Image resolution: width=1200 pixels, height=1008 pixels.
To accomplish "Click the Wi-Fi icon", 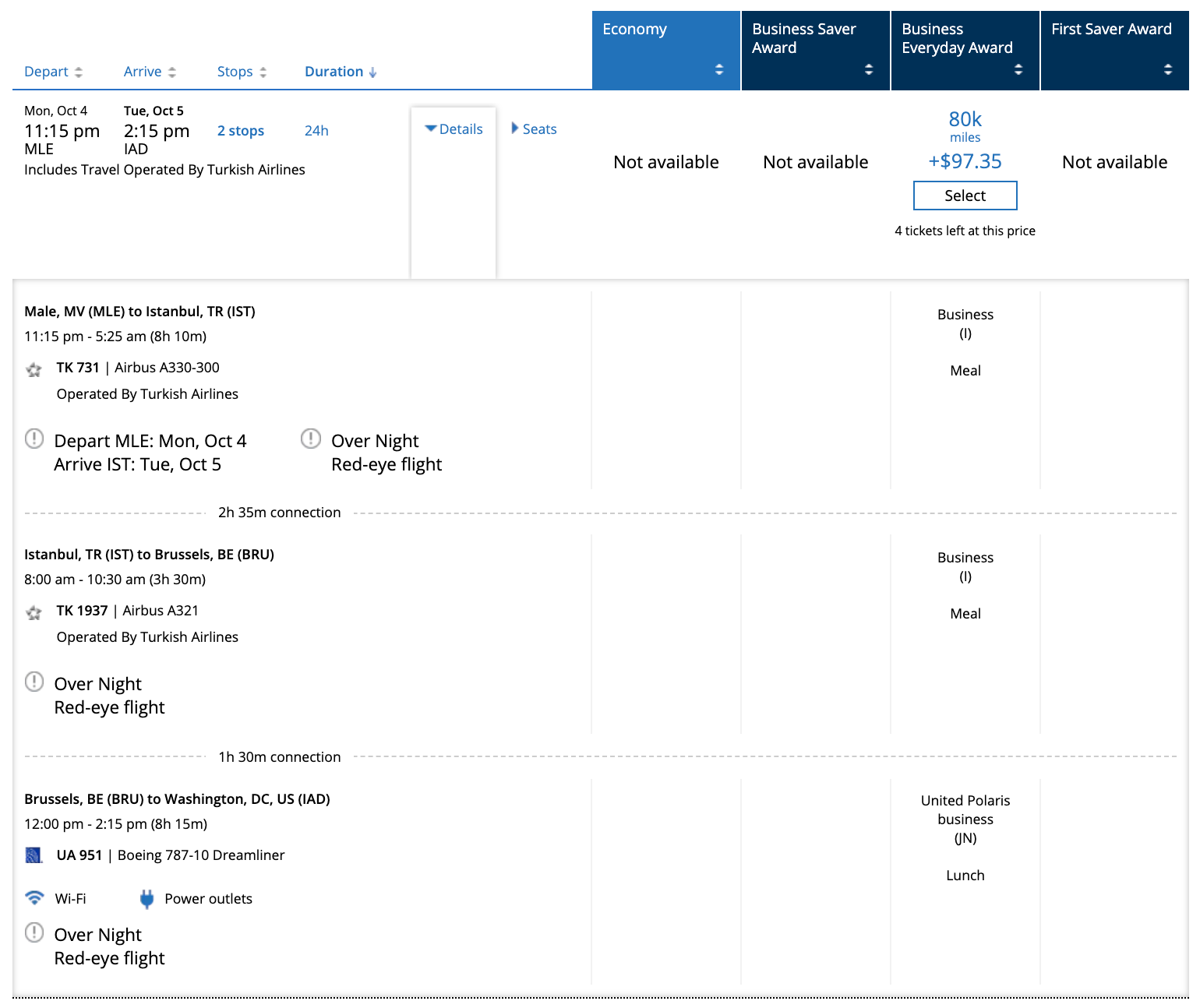I will (34, 897).
